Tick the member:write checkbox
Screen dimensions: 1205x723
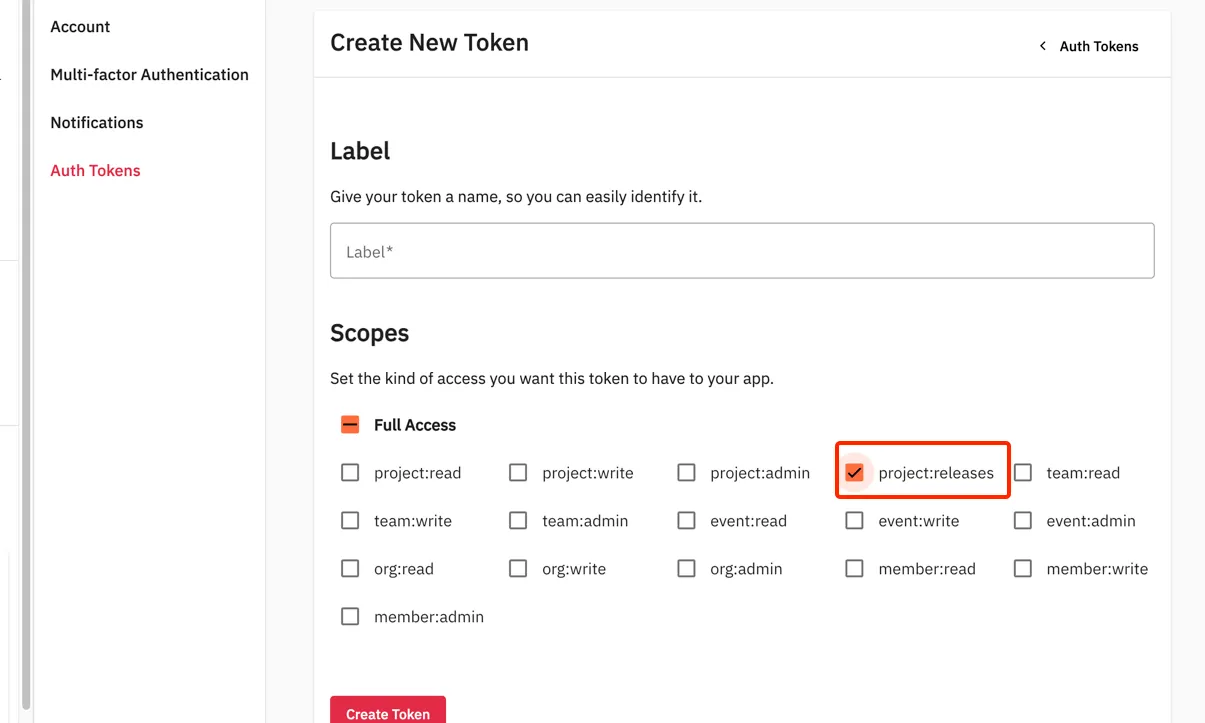point(1022,569)
